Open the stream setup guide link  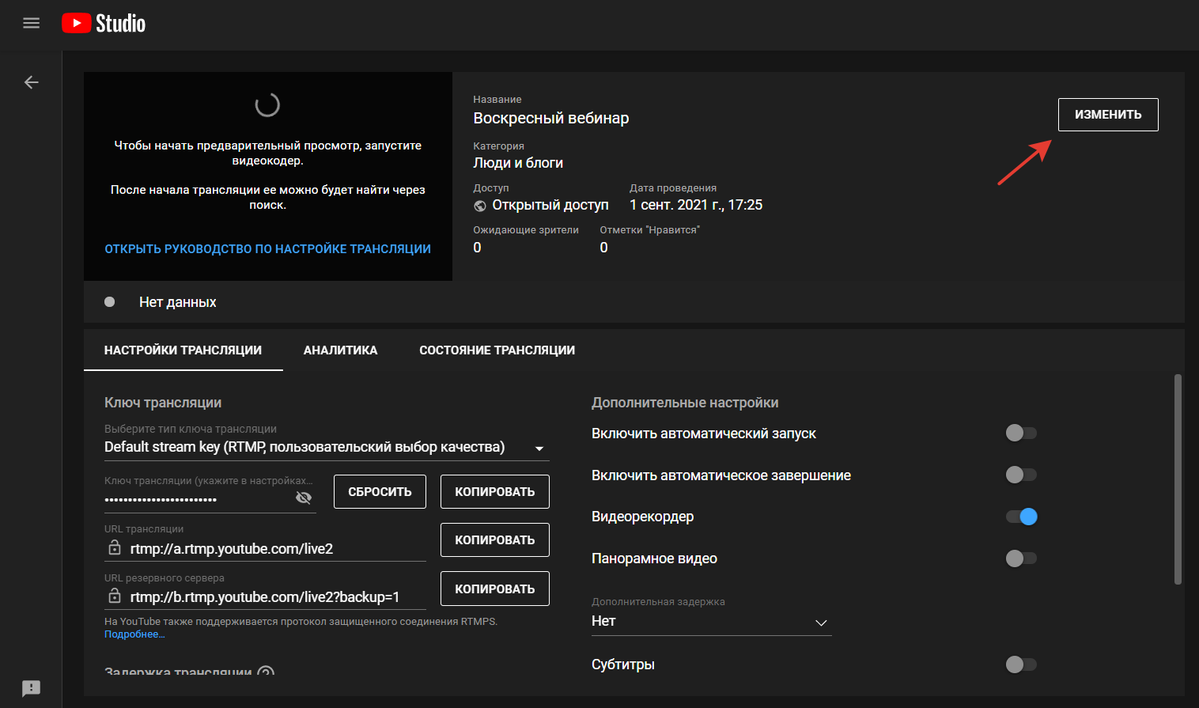[x=268, y=248]
